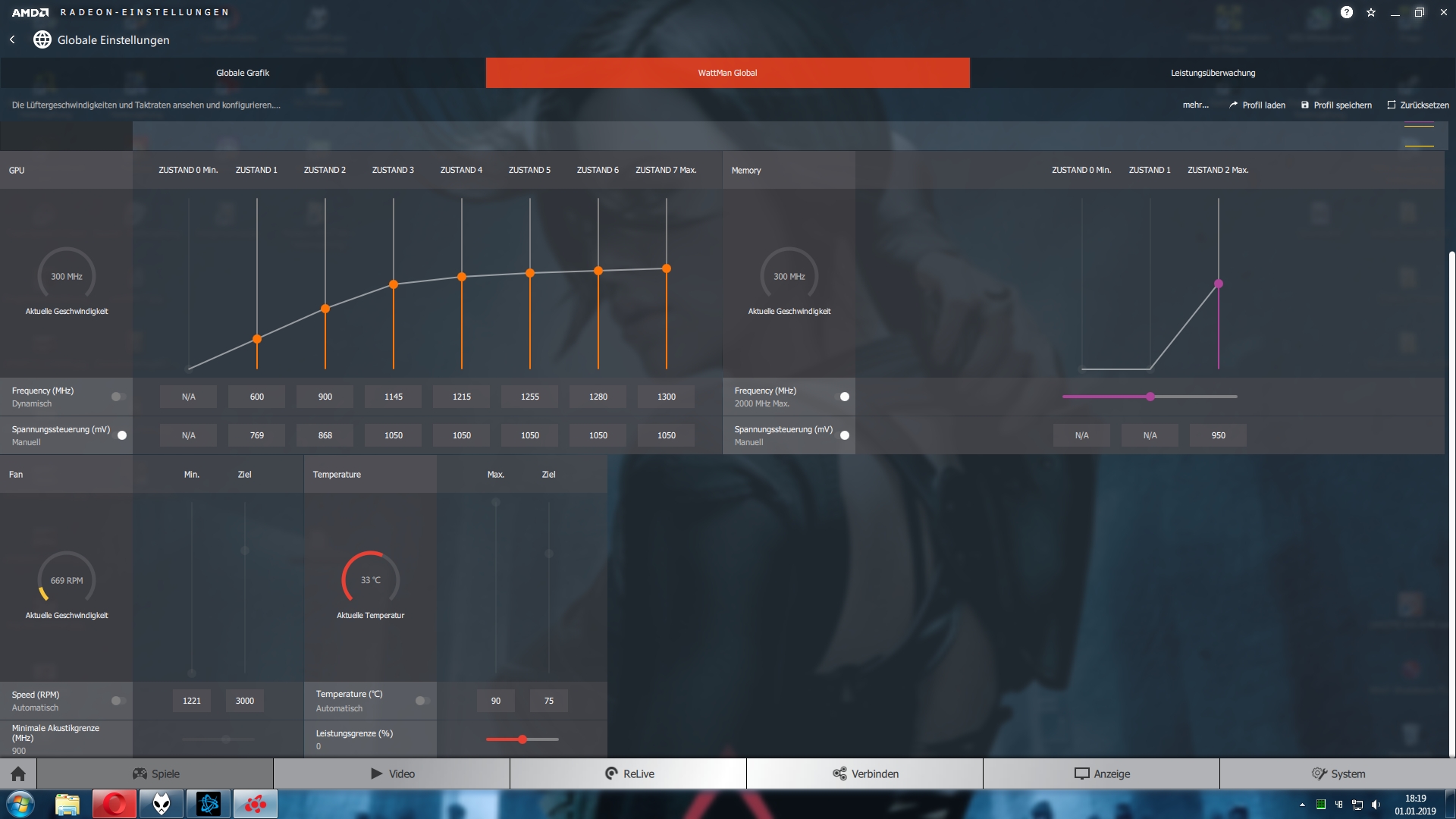Open the System settings section

(x=1338, y=773)
